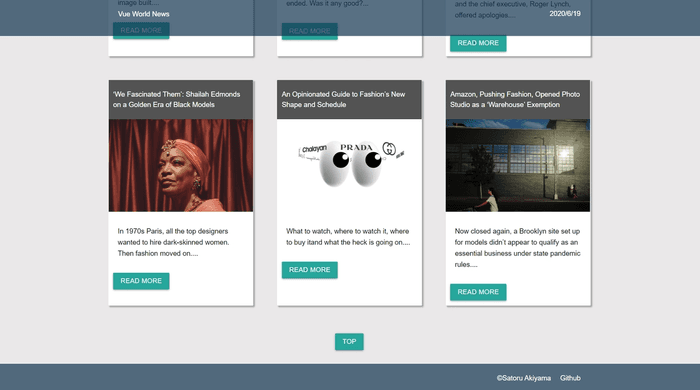Click the 'Amazon, Pushing Fashion' article title
This screenshot has width=700, height=390.
click(515, 100)
